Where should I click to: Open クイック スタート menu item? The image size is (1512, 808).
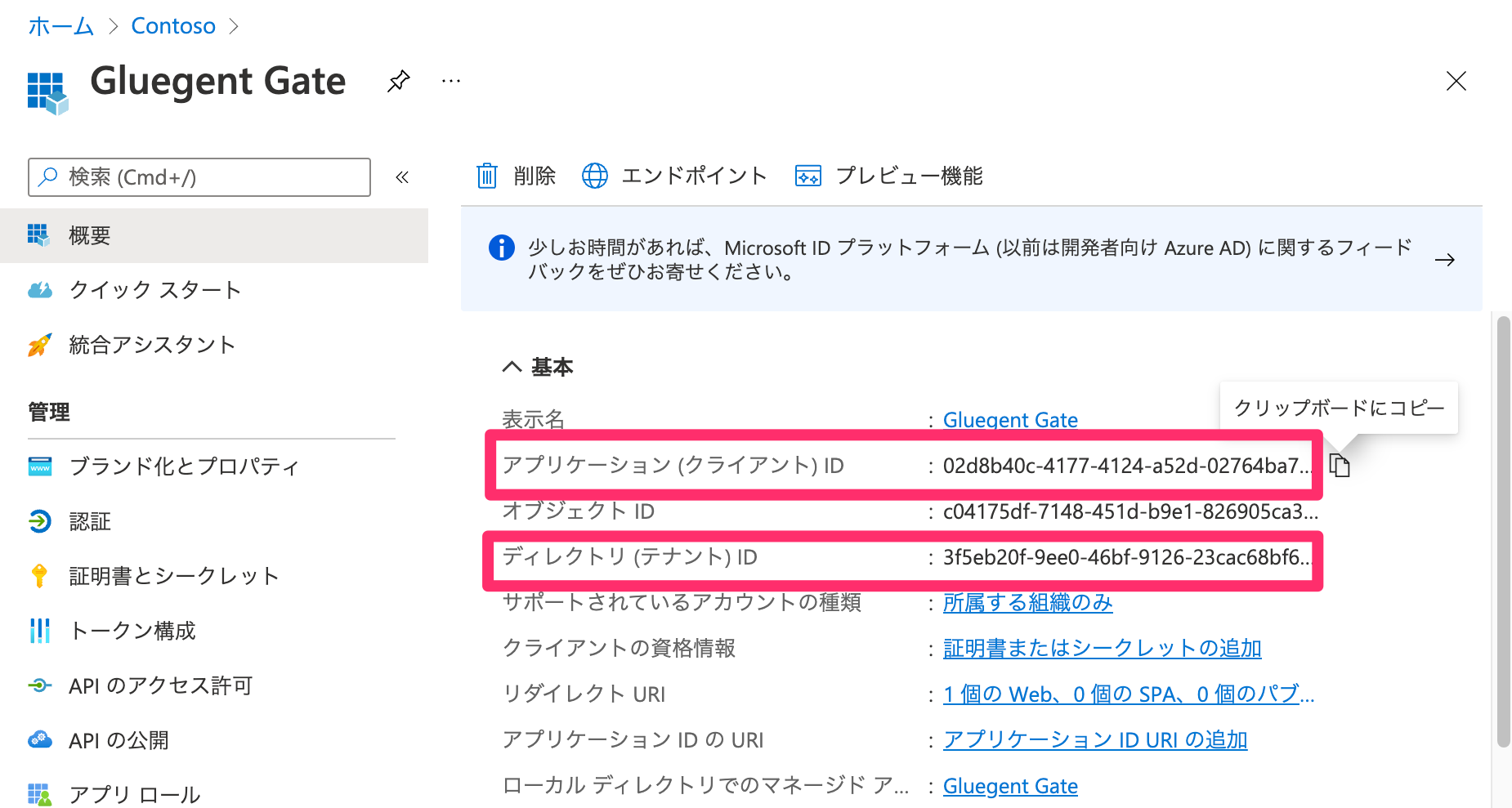click(x=154, y=290)
